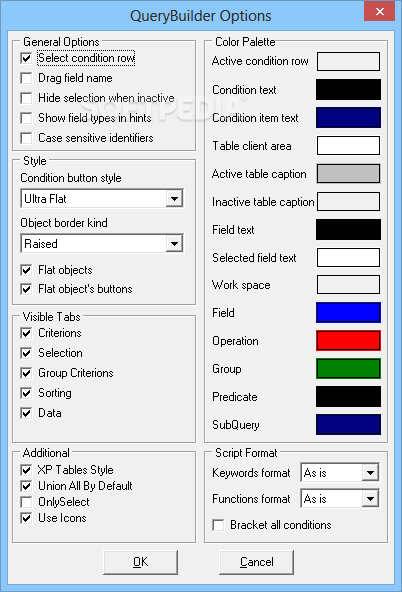Uncheck Data visible tab
Viewport: 402px width, 592px height.
(26, 413)
